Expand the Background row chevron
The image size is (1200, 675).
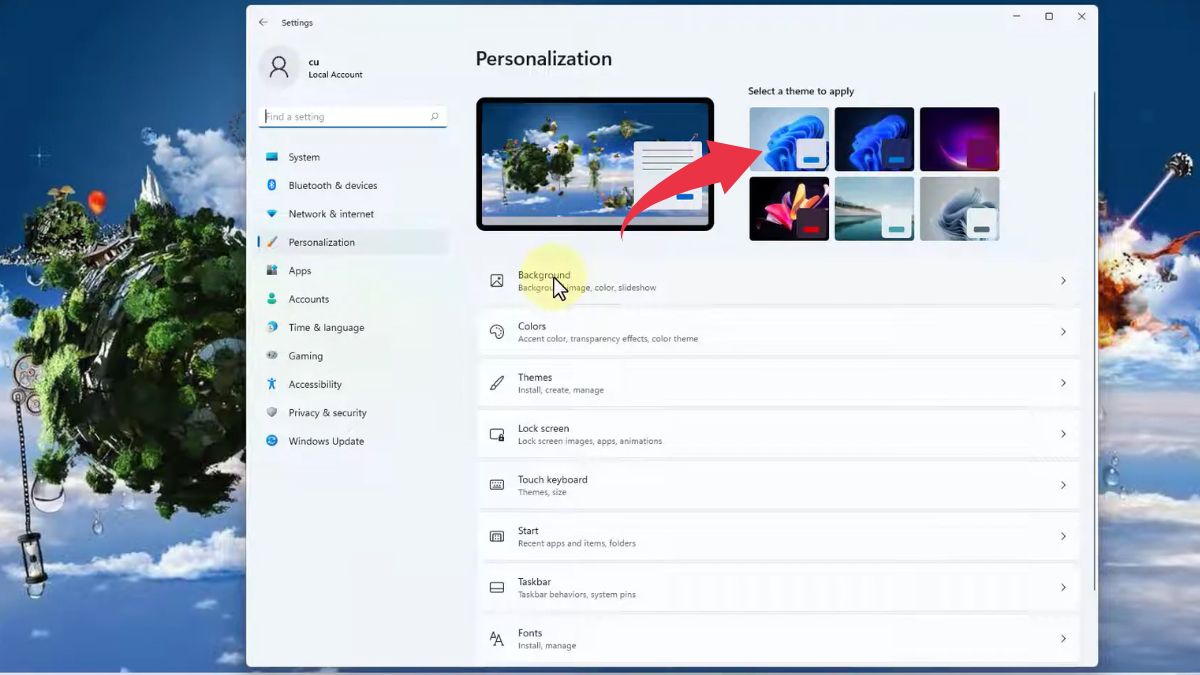click(x=1063, y=281)
